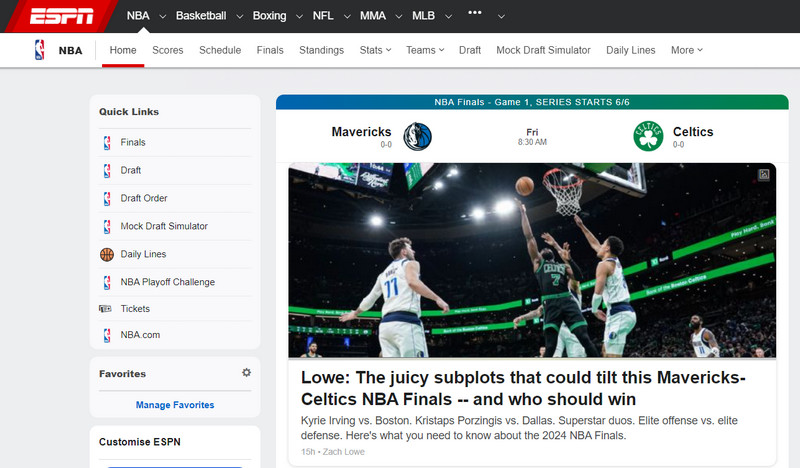Screen dimensions: 800x468
Task: Open Mock Draft Simulator in subnav
Action: click(543, 50)
